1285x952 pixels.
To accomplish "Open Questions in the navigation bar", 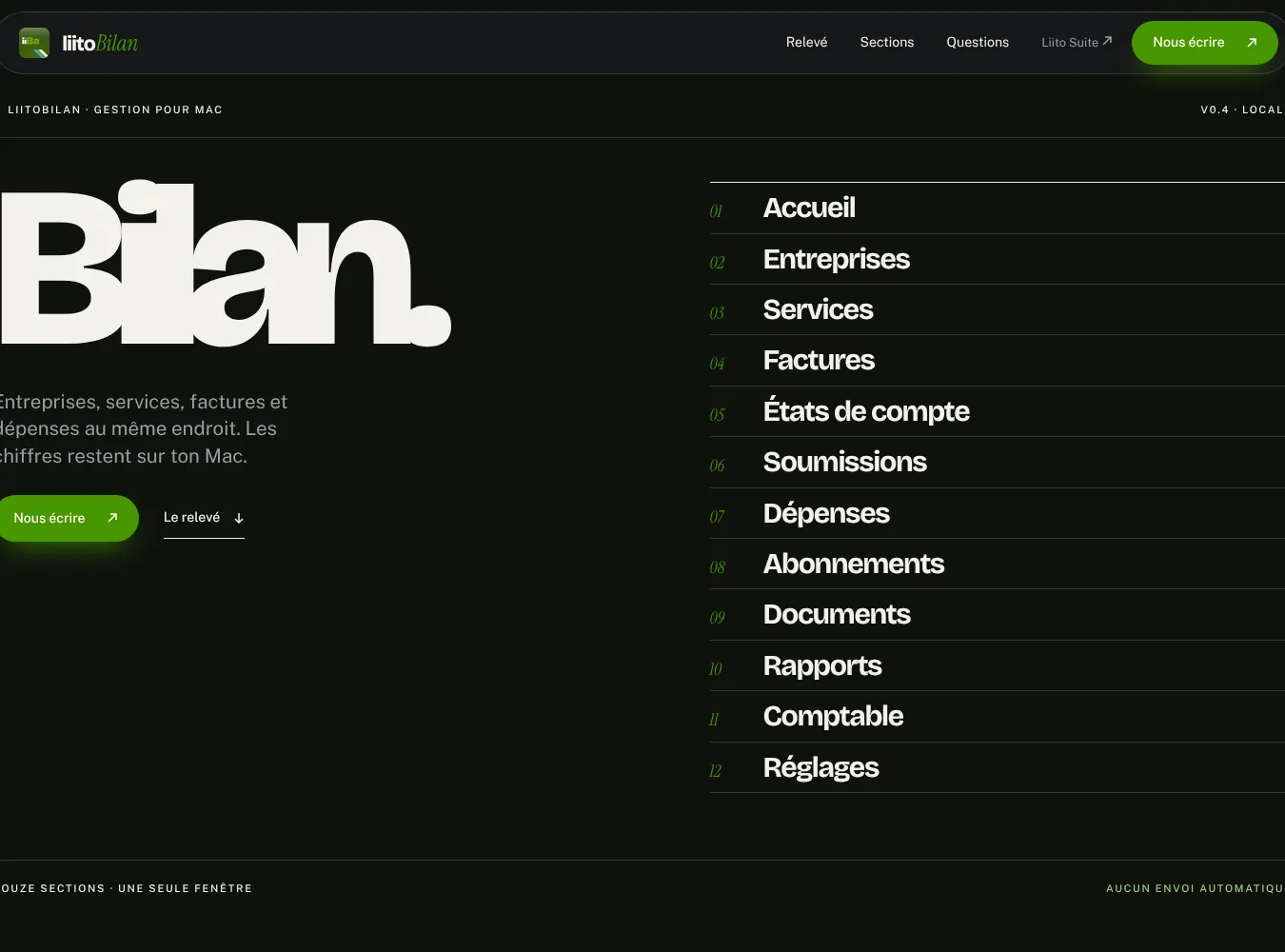I will point(978,42).
